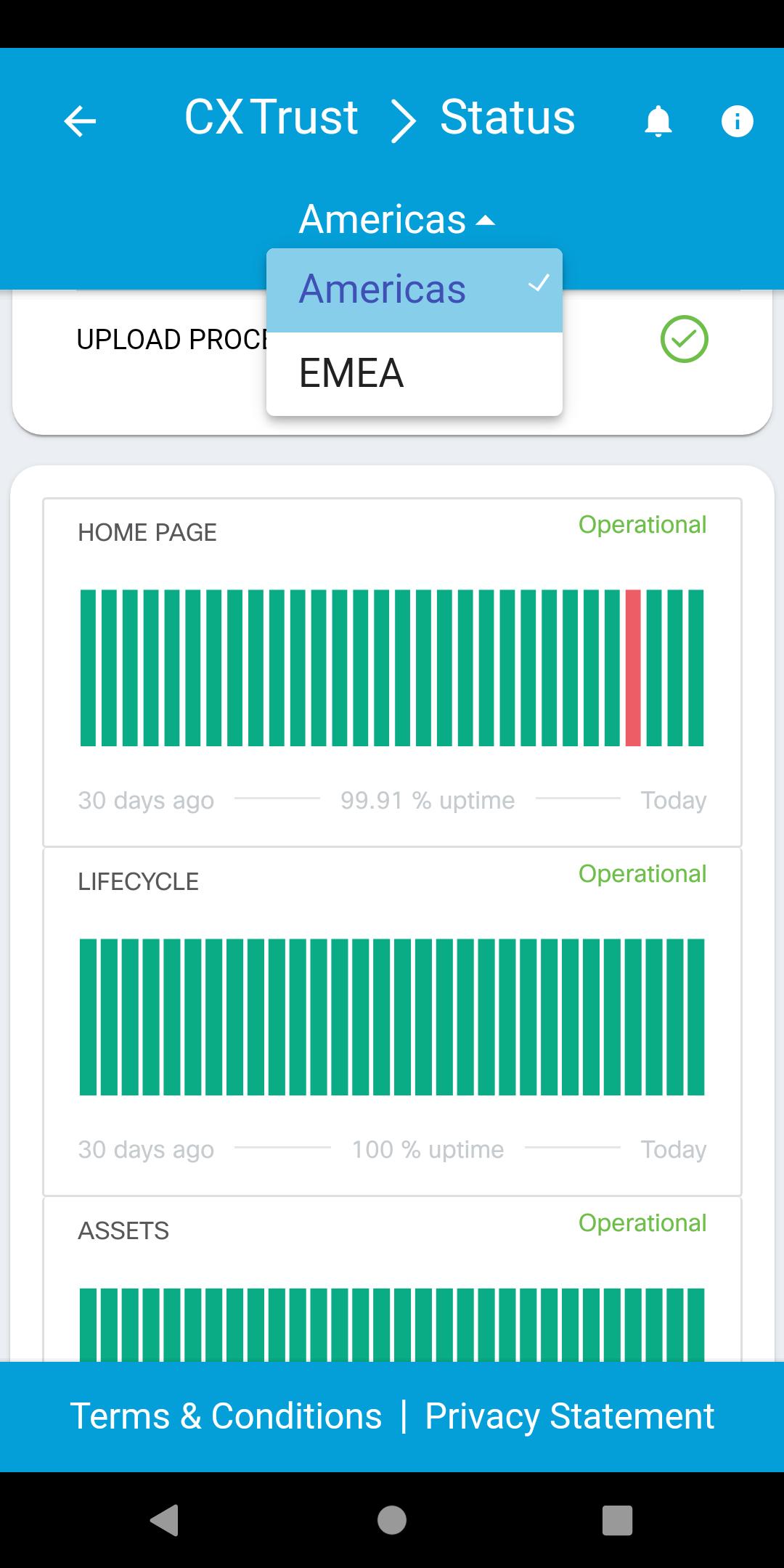Tap the UPLOAD PROC... row label

(x=172, y=340)
